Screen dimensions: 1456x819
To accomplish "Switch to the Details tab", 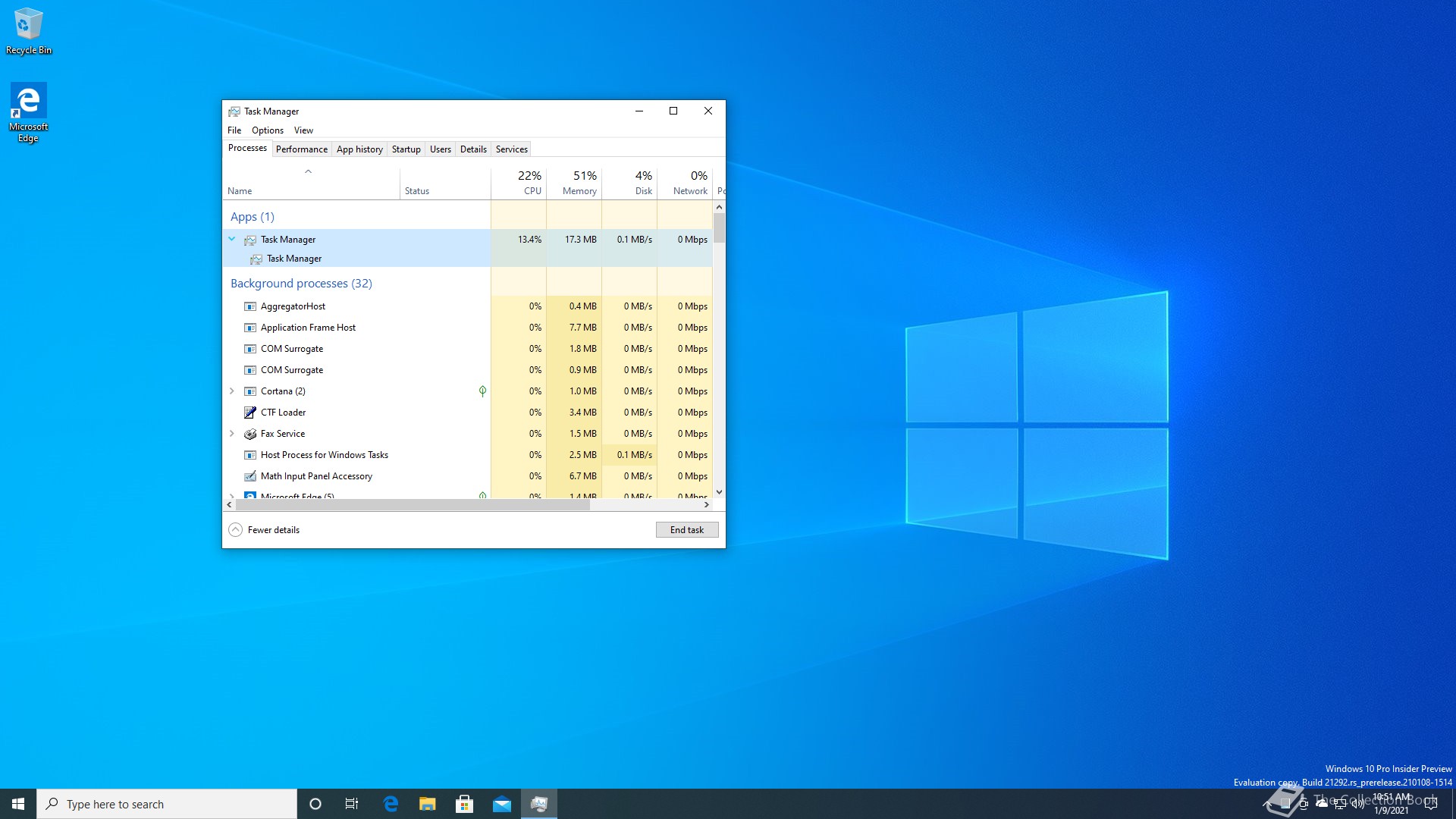I will click(x=473, y=149).
